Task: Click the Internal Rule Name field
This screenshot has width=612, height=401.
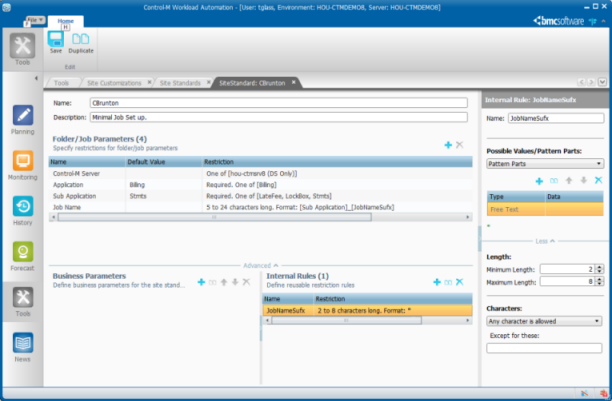Action: coord(556,118)
